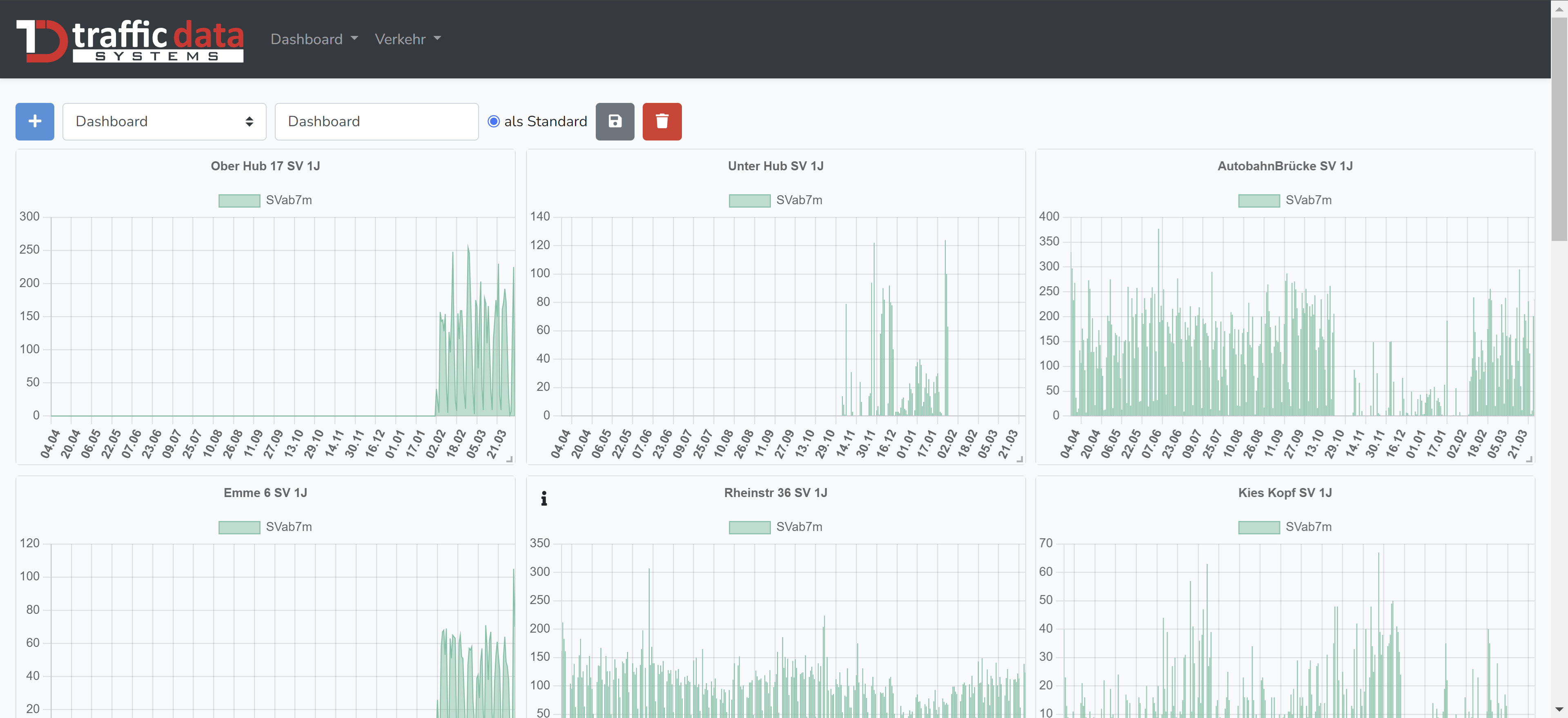The image size is (1568, 718).
Task: Click the page scrollbar down arrow
Action: click(1559, 709)
